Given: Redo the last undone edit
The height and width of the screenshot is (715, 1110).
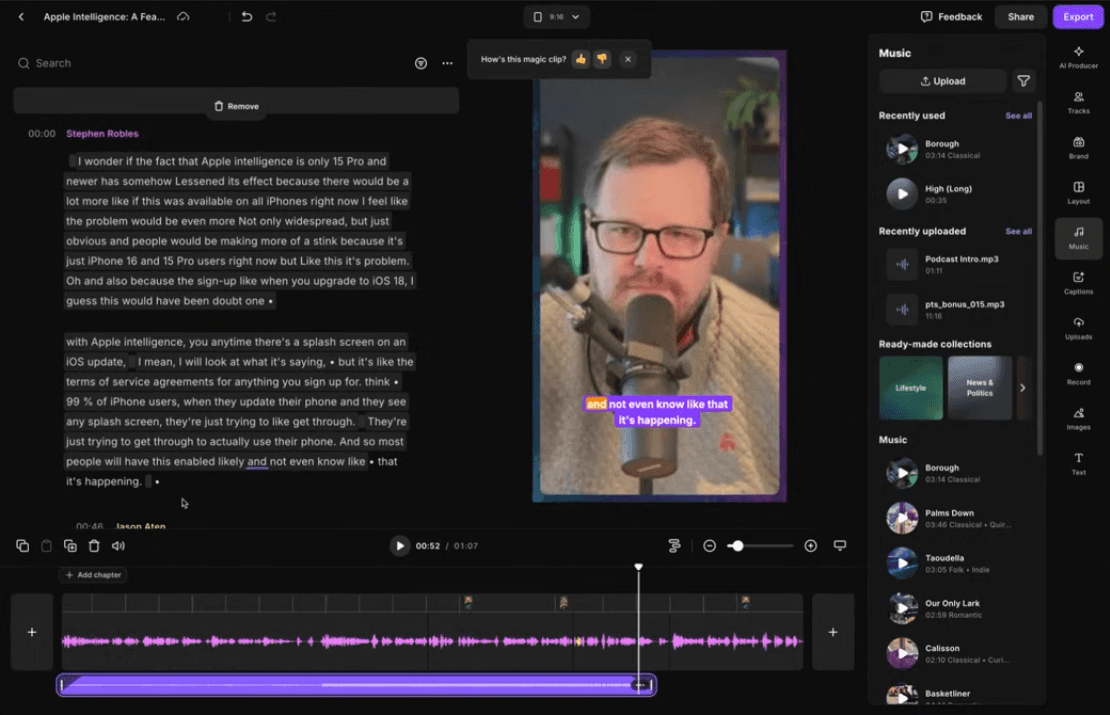Looking at the screenshot, I should (x=271, y=16).
